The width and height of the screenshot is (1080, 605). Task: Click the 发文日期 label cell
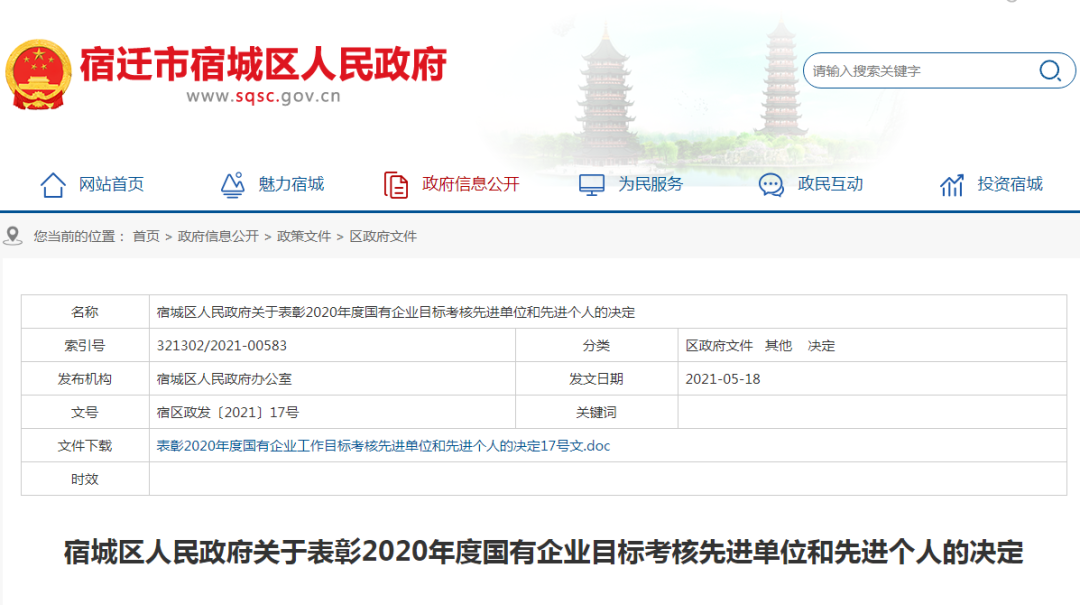[x=596, y=379]
